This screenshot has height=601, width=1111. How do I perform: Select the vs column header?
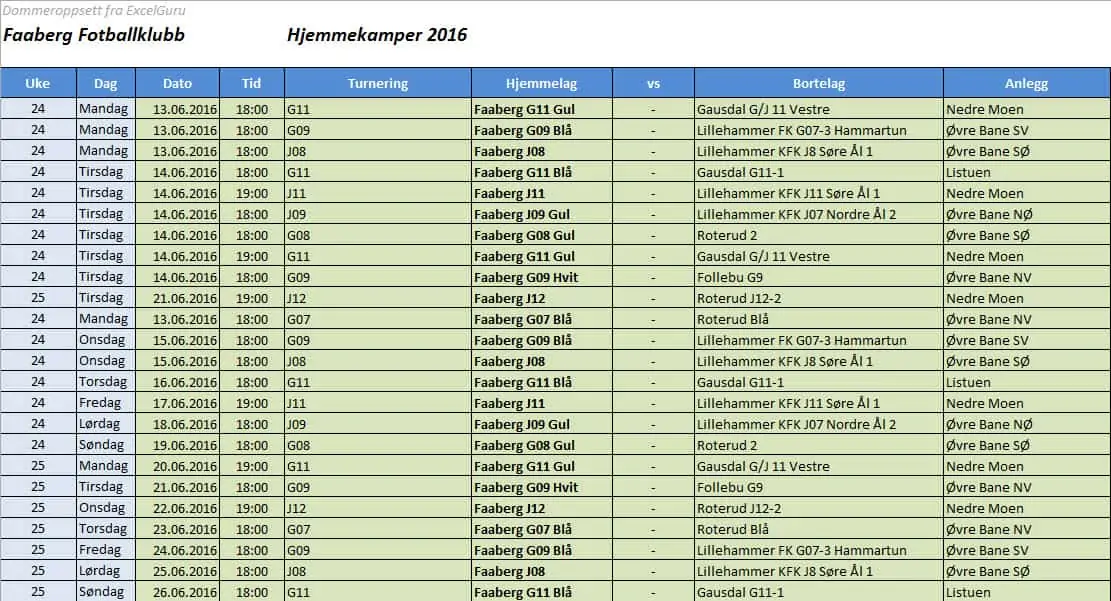click(x=653, y=83)
